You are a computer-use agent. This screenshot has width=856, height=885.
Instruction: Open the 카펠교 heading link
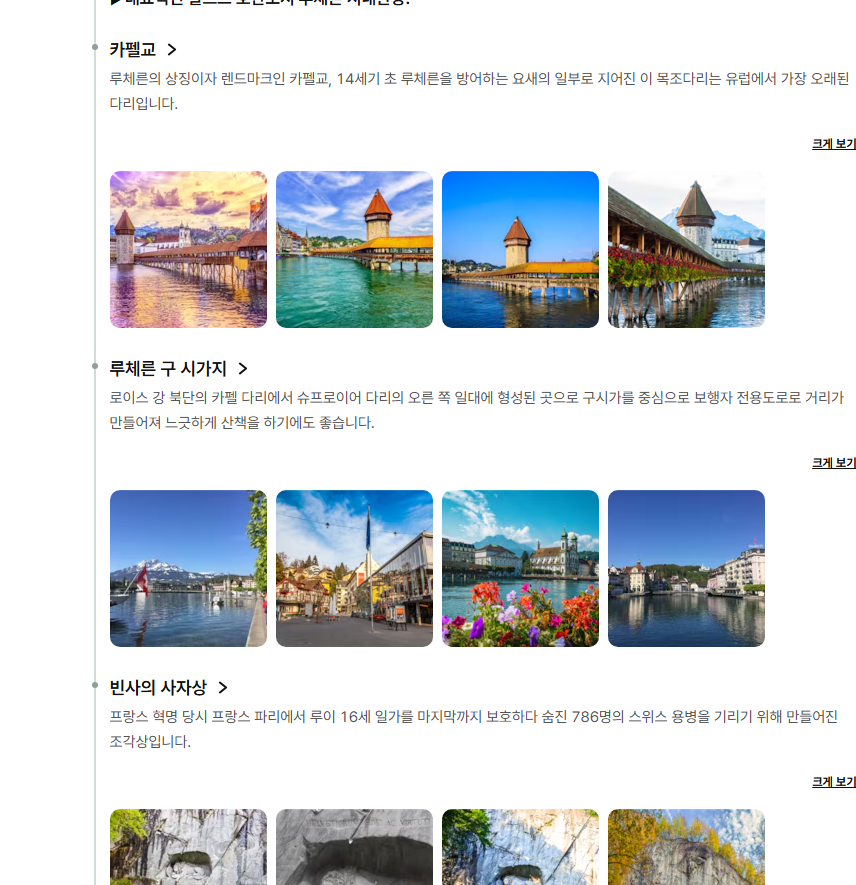coord(132,50)
